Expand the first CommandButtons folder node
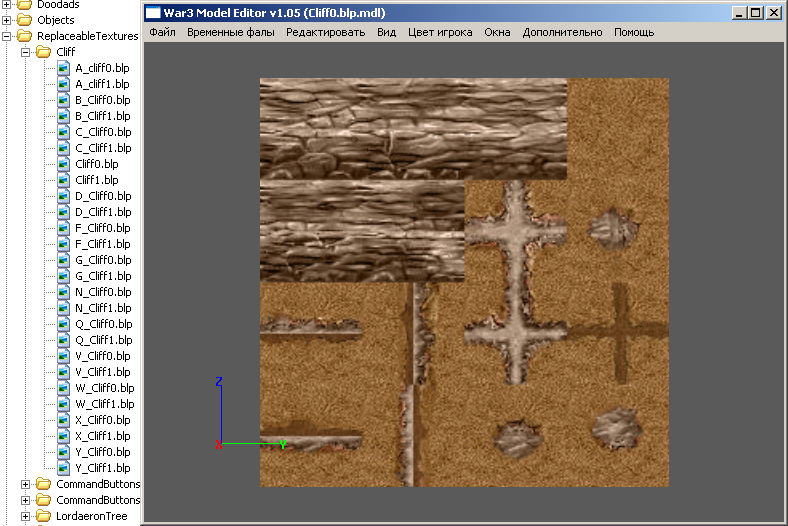Viewport: 788px width, 526px height. pyautogui.click(x=26, y=484)
